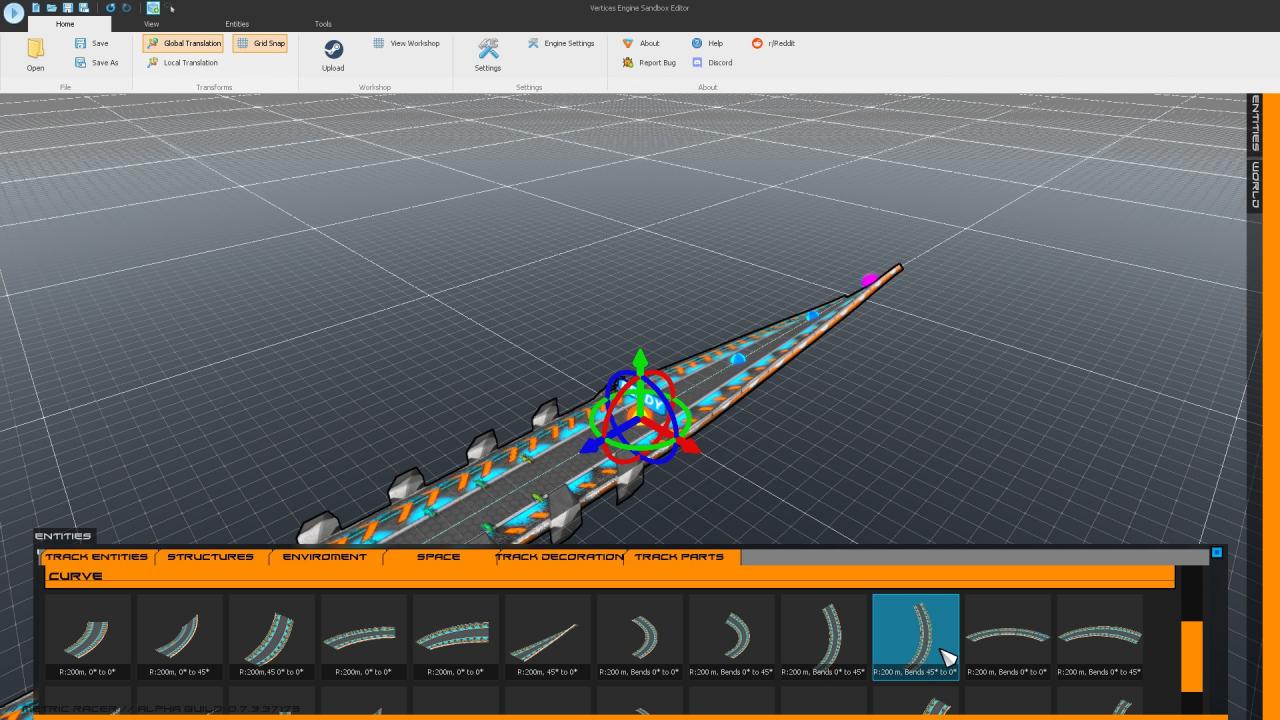Switch to the Entities ribbon tab
Screen dimensions: 1280x720
[237, 24]
